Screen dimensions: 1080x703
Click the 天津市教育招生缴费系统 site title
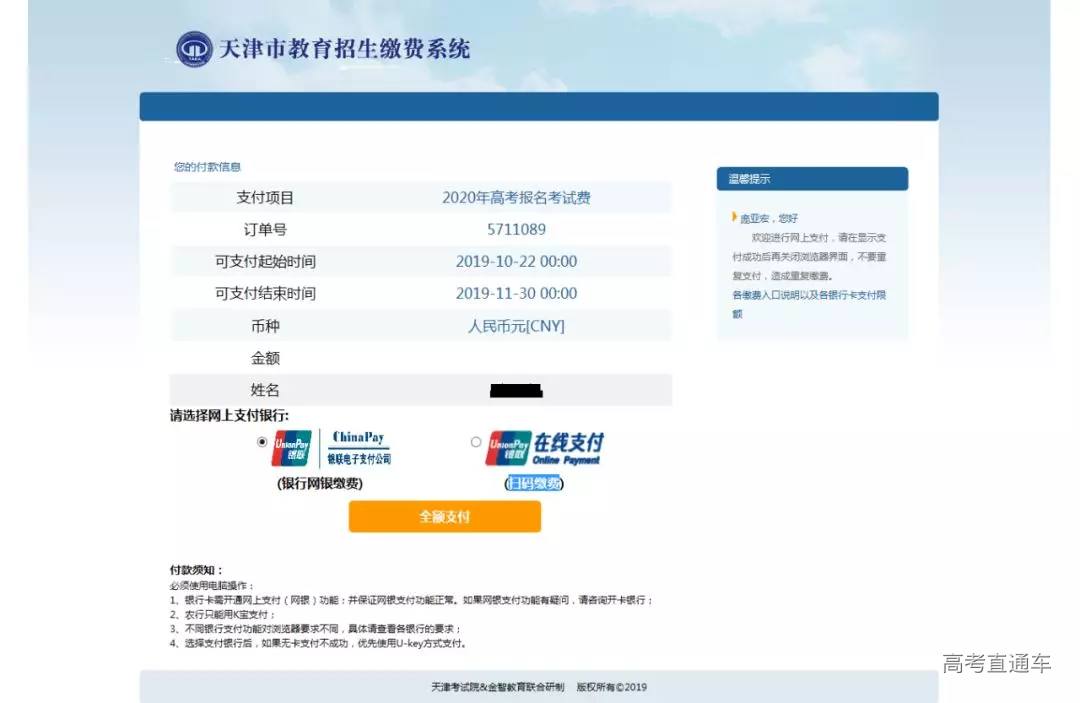point(344,49)
